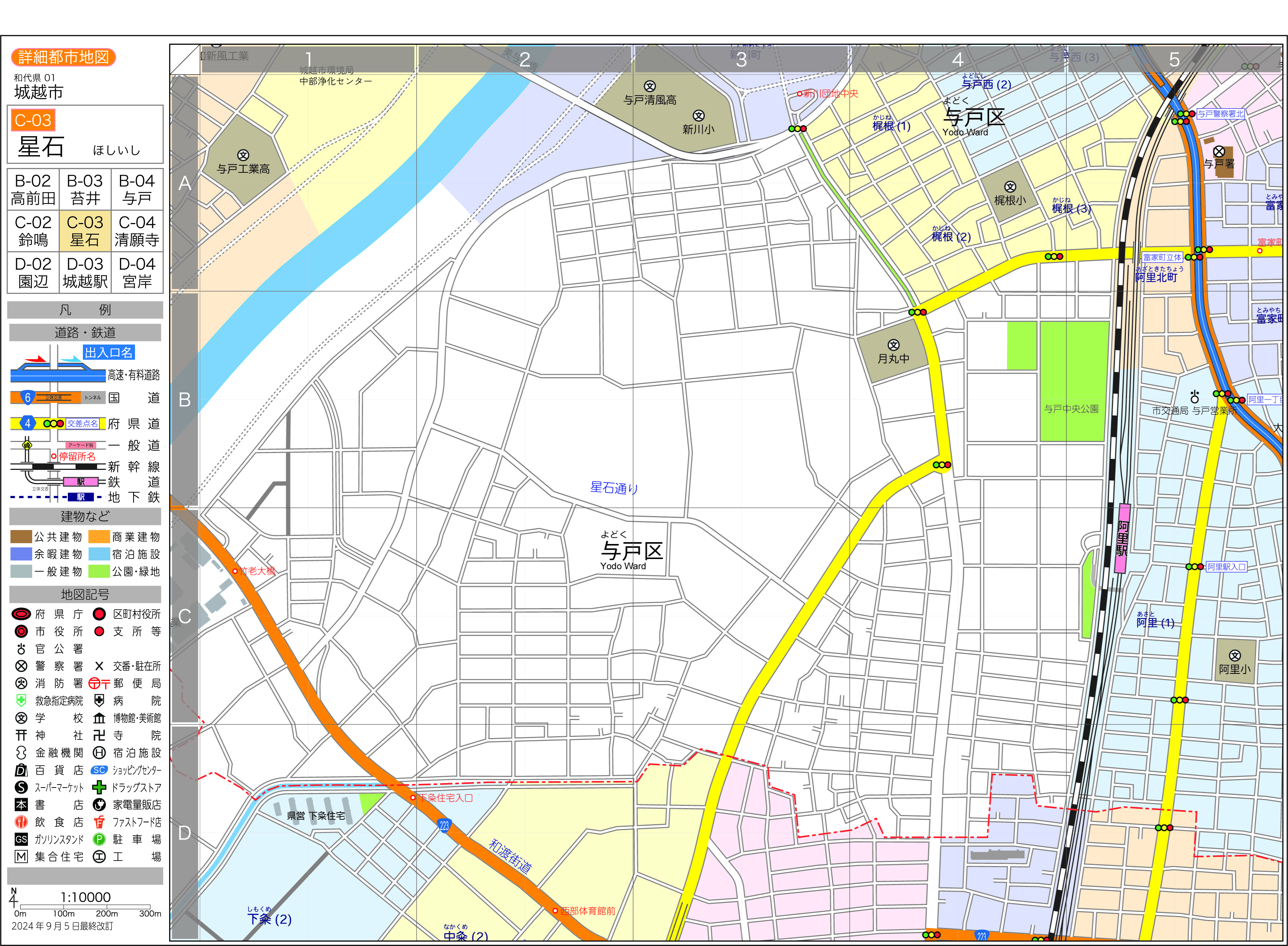Click the 与戸清風高 school symbol
This screenshot has height=946, width=1288.
[x=649, y=87]
